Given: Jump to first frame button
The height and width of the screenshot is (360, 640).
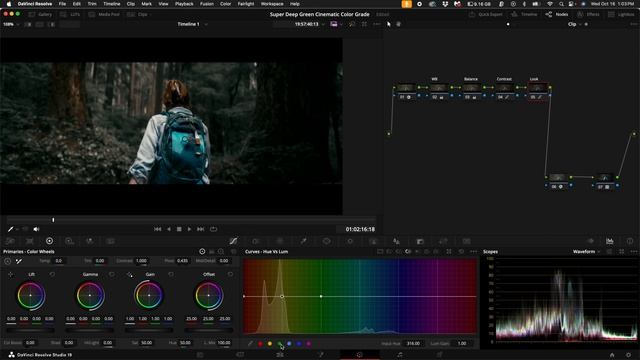Looking at the screenshot, I should click(158, 229).
